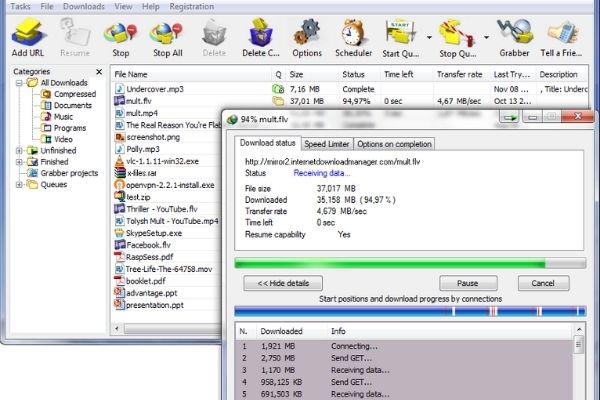Open the Scheduler clock icon
This screenshot has height=400, width=600.
click(x=353, y=33)
